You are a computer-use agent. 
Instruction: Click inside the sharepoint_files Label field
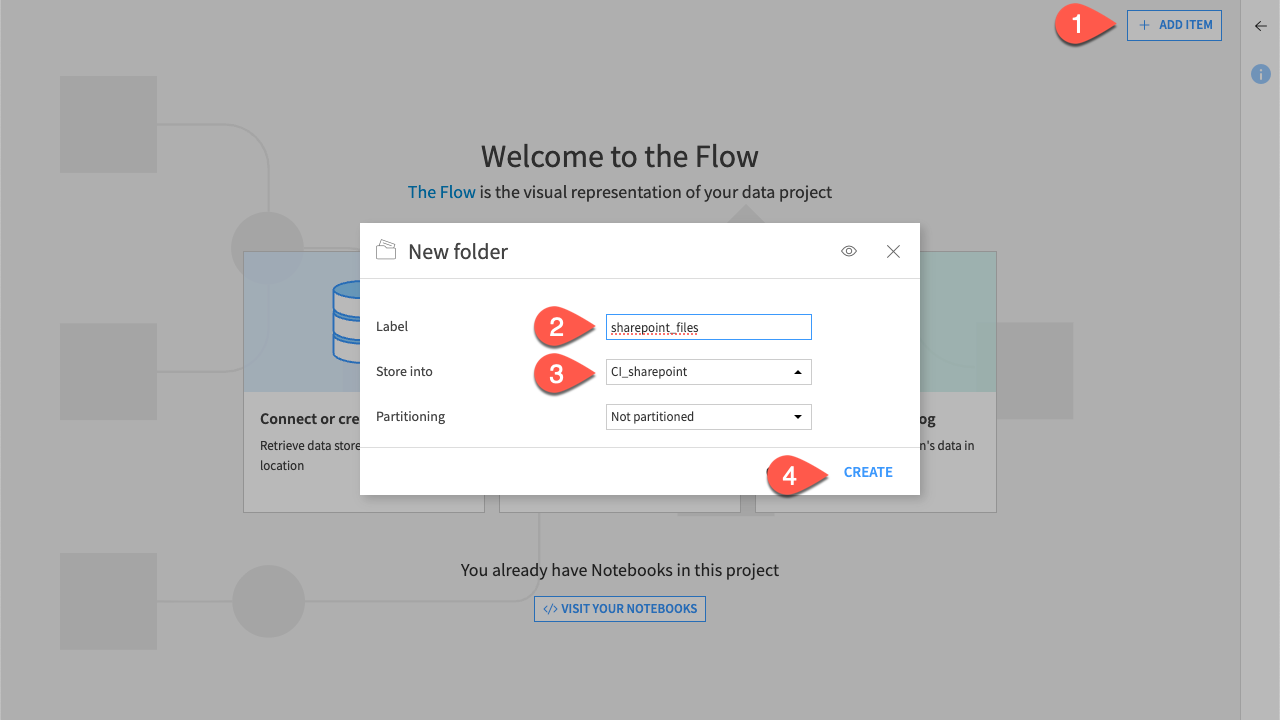pyautogui.click(x=708, y=326)
